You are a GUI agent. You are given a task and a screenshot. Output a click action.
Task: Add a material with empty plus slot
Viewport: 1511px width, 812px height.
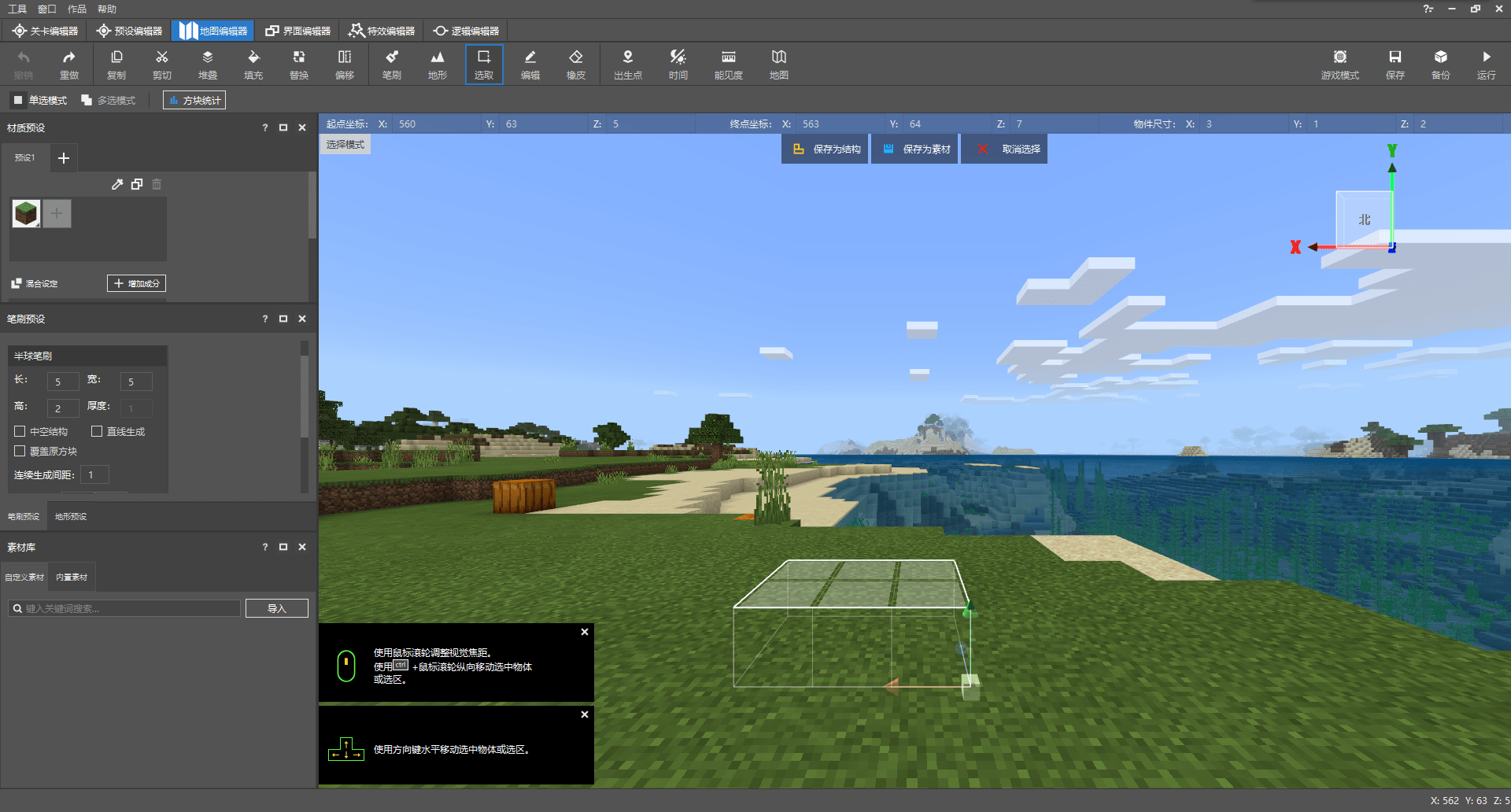pyautogui.click(x=57, y=213)
